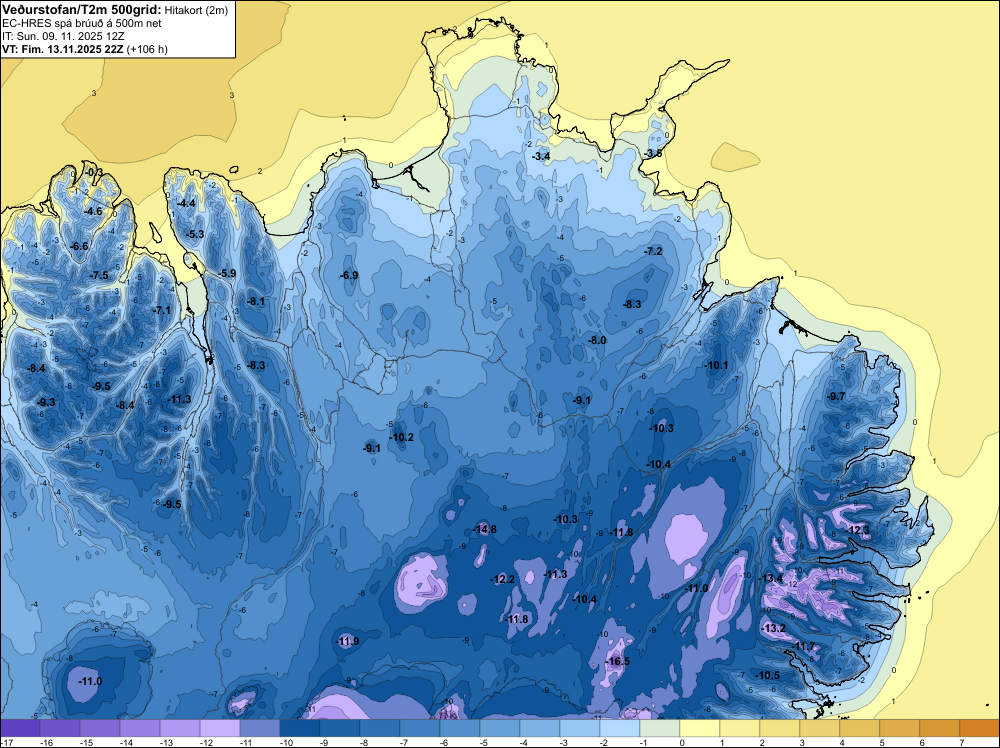This screenshot has width=1000, height=748.
Task: Click the '-5.3' temperature value
Action: 195,235
